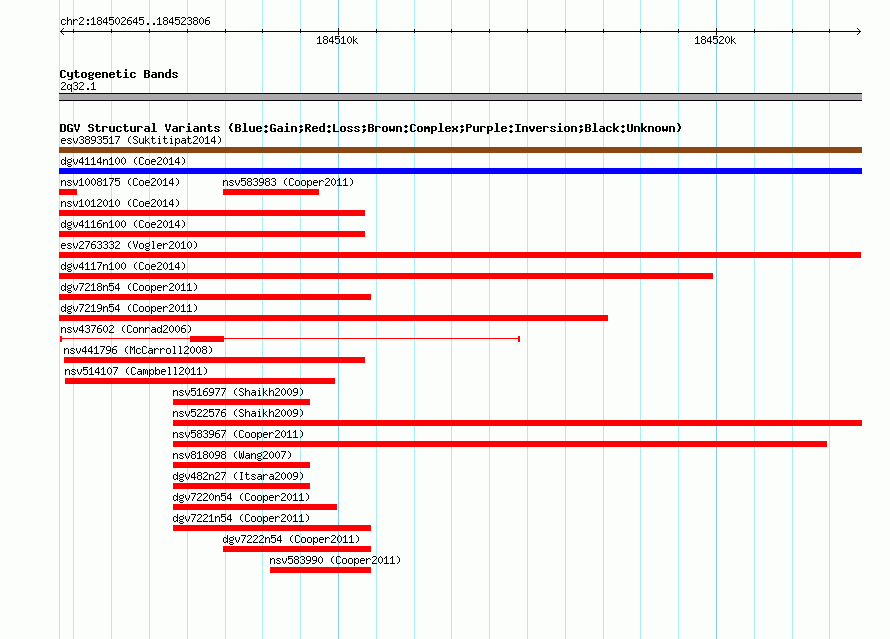Open the dgv7220n54 (Cooper2011) label
This screenshot has height=639, width=890.
coord(241,497)
